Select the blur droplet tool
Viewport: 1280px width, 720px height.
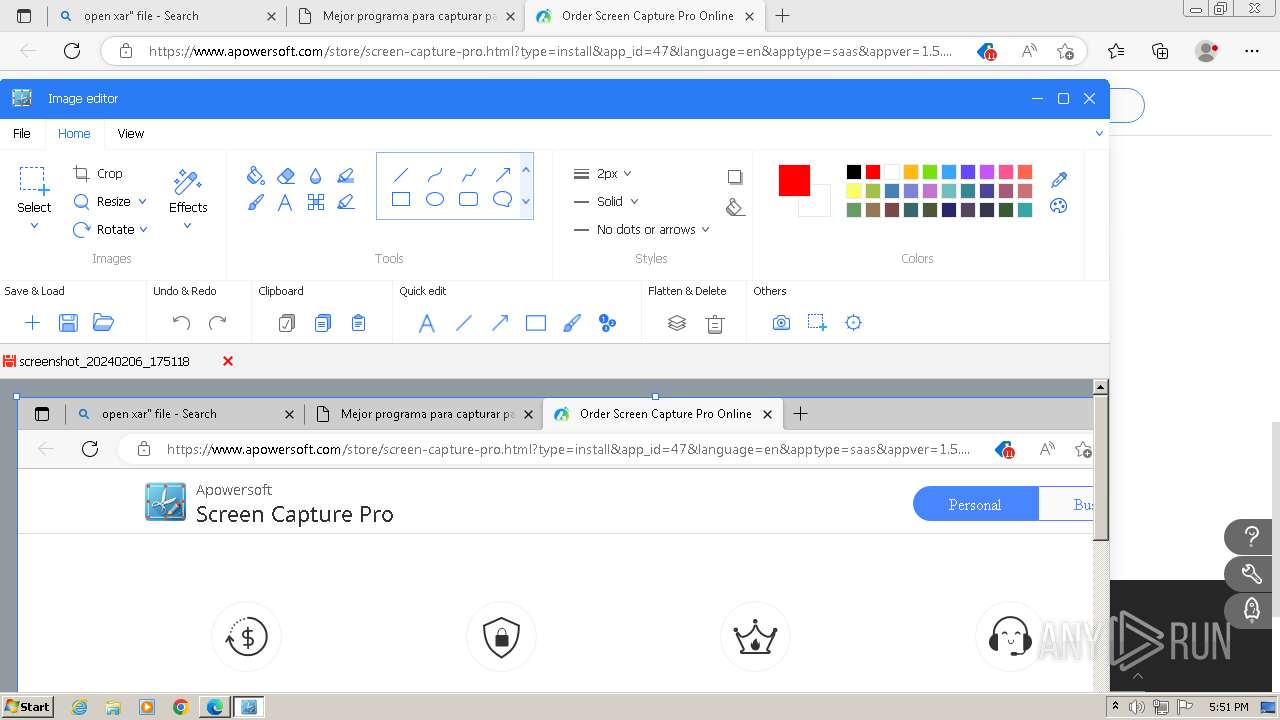[x=316, y=175]
